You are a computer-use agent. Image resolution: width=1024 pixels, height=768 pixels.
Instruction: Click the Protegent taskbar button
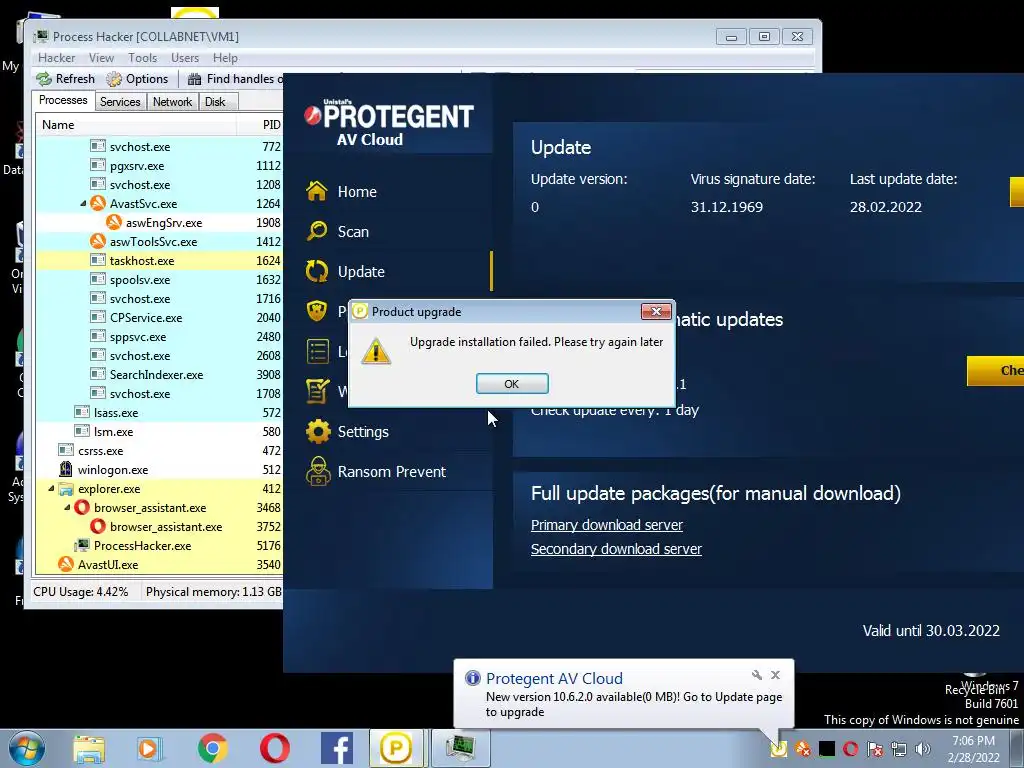(396, 748)
